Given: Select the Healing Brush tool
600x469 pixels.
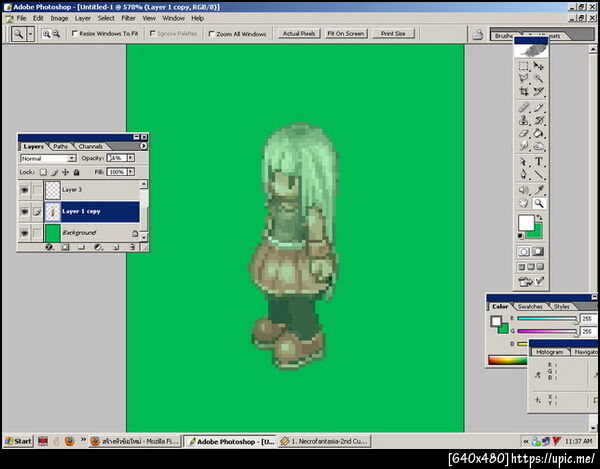Looking at the screenshot, I should (523, 107).
